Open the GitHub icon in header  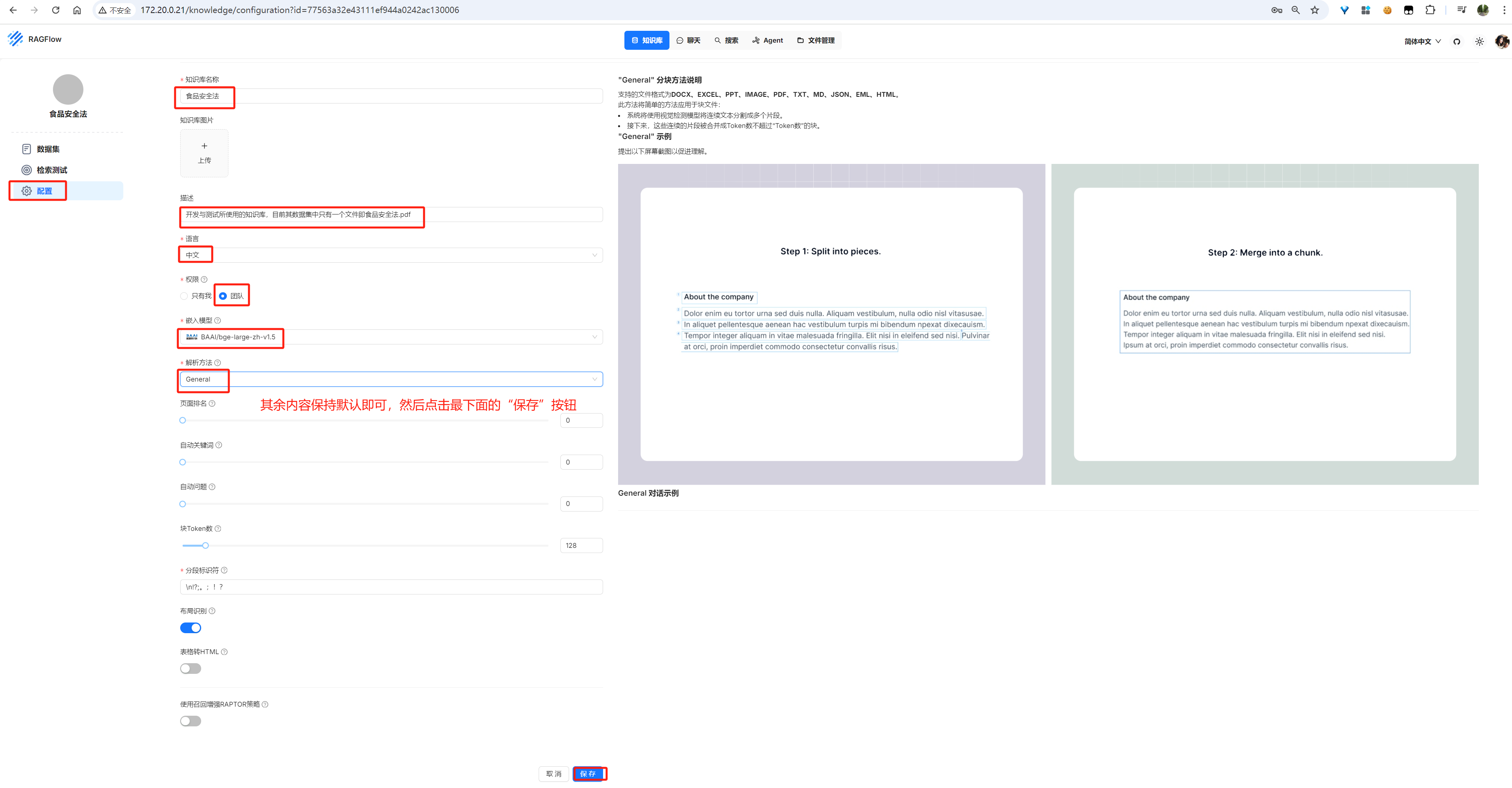click(1456, 41)
